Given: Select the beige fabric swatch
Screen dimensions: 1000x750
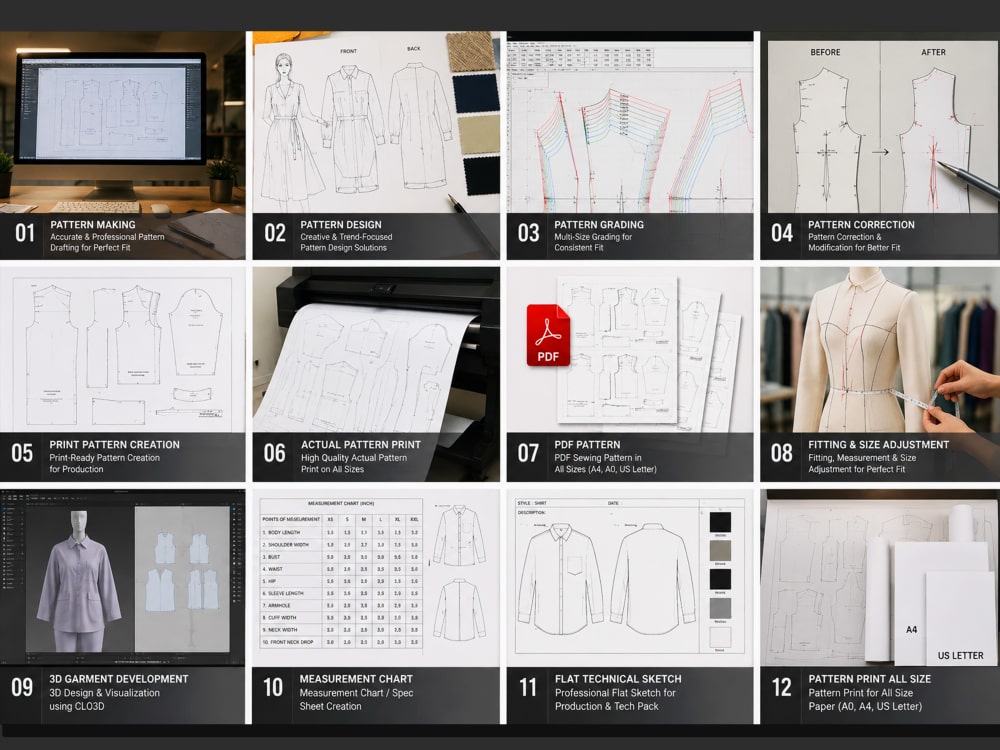Looking at the screenshot, I should (479, 134).
